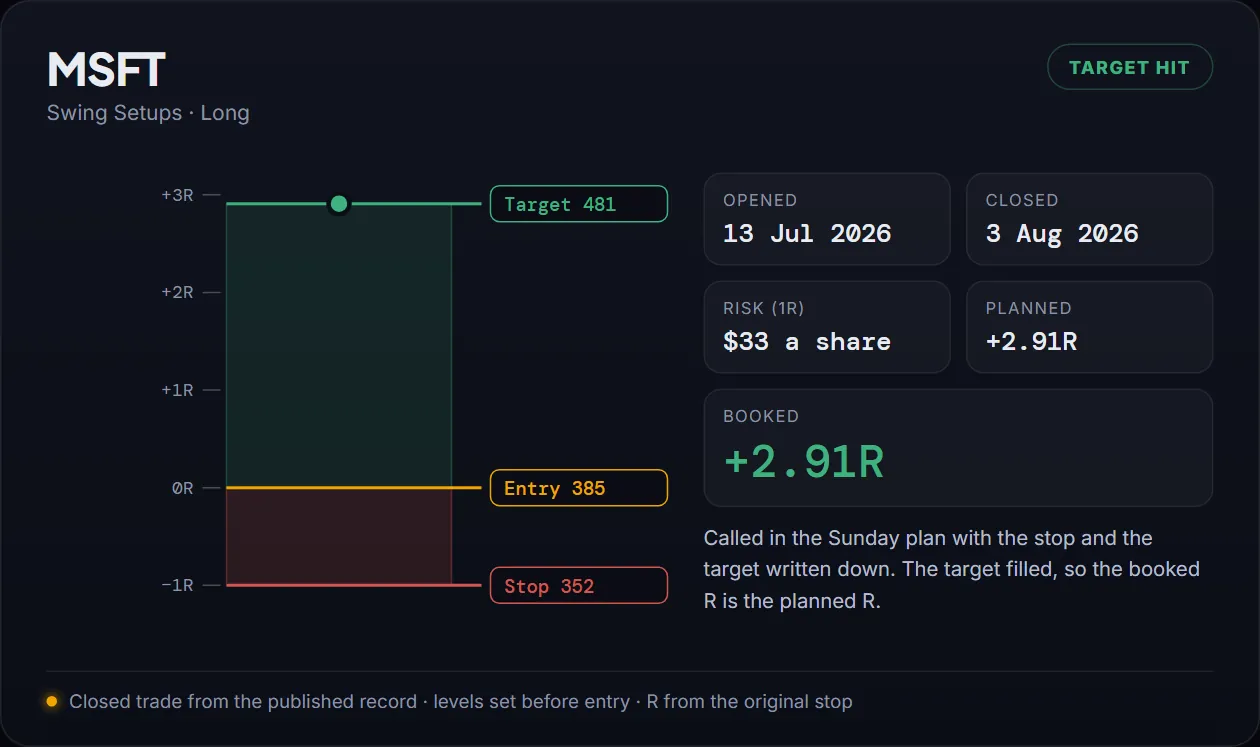Click the BOOKED +2.91R result card
This screenshot has width=1260, height=747.
coord(958,448)
